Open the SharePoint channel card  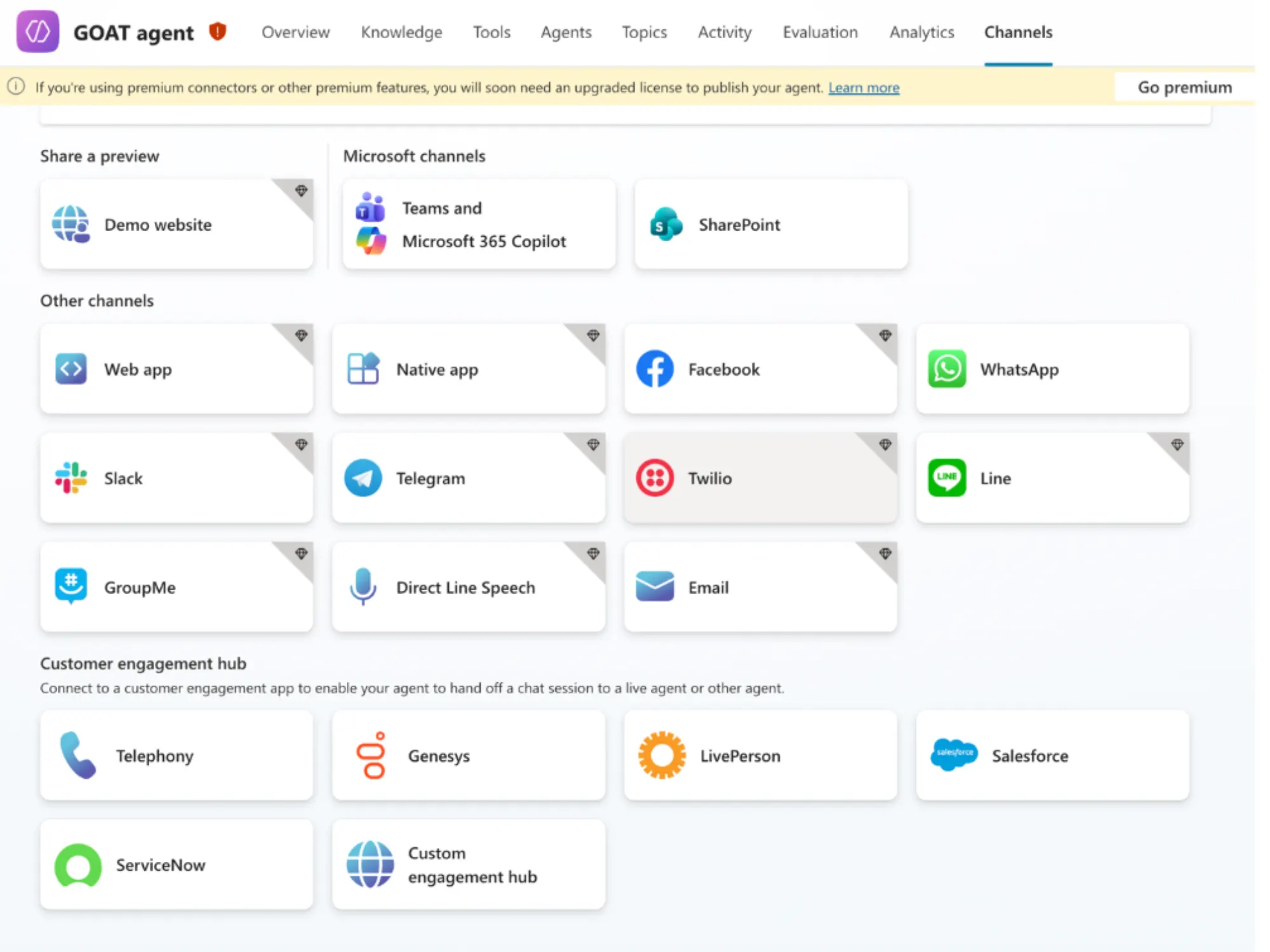pos(771,224)
